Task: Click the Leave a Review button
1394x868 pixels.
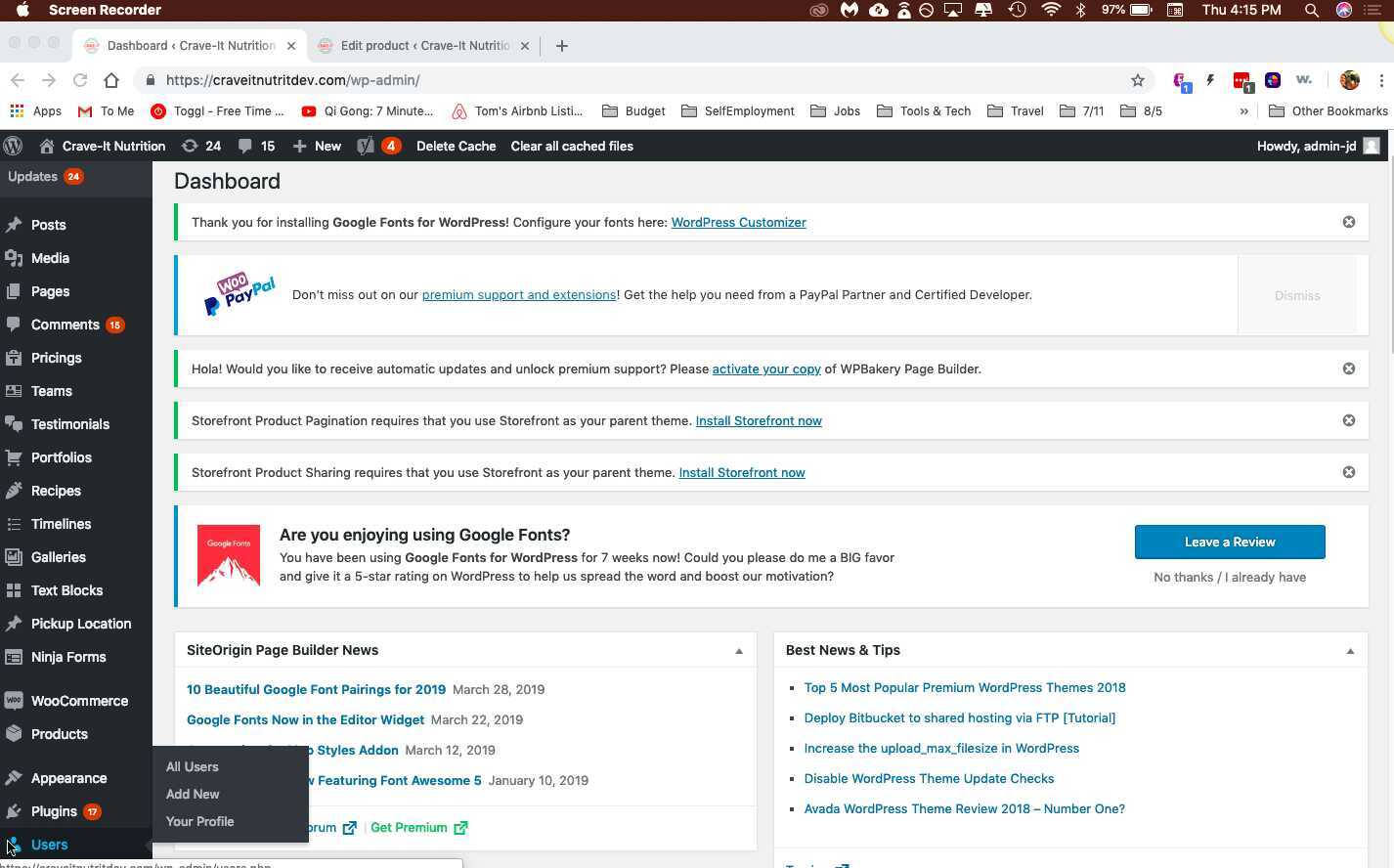Action: tap(1230, 542)
